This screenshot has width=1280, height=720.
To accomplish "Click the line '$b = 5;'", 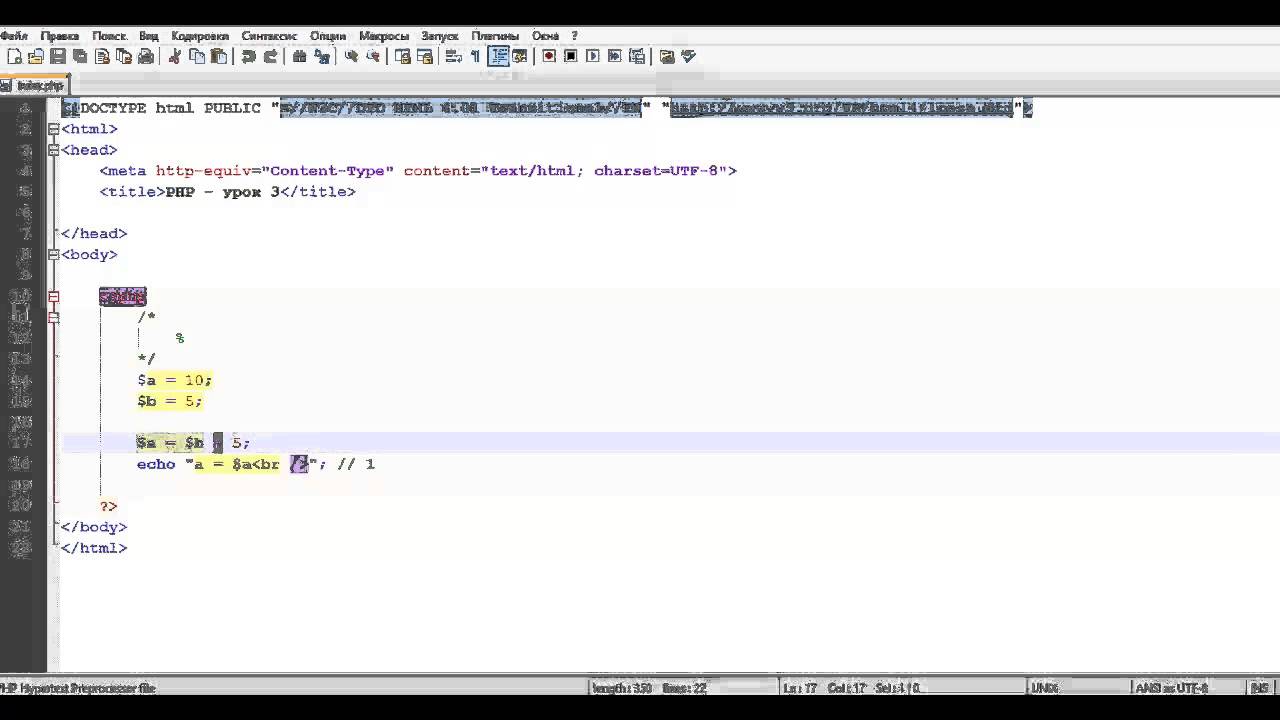I will [170, 401].
